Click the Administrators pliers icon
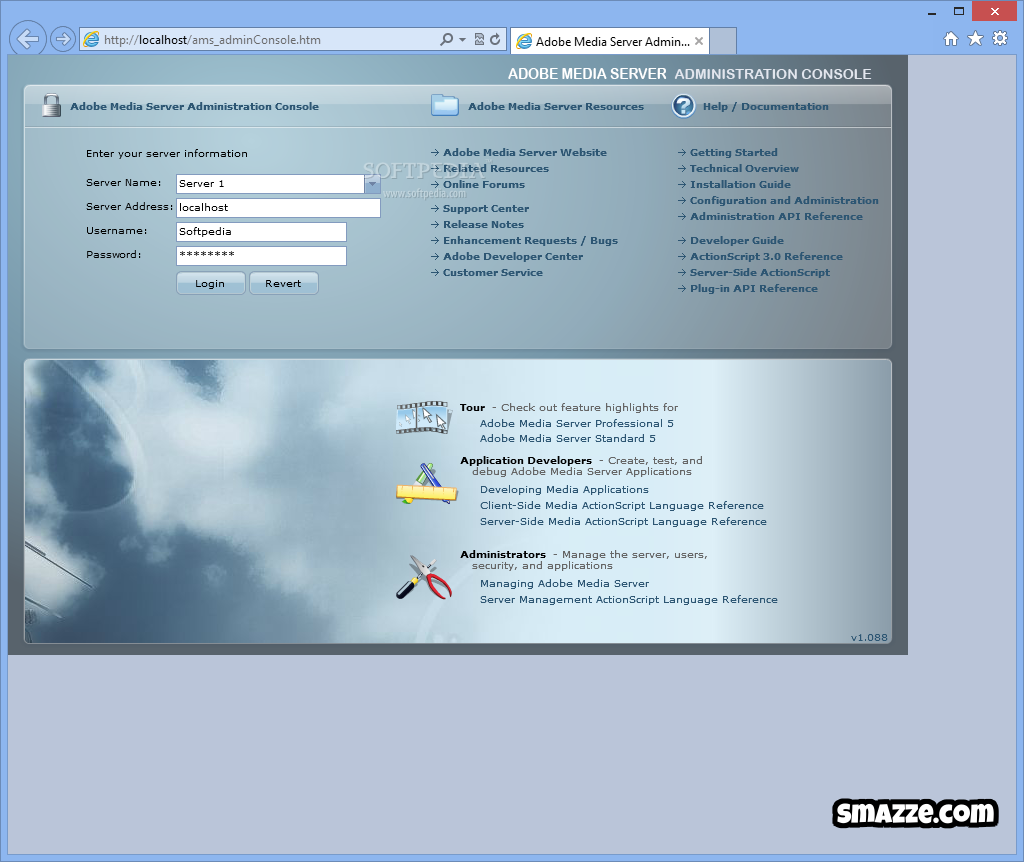 424,577
